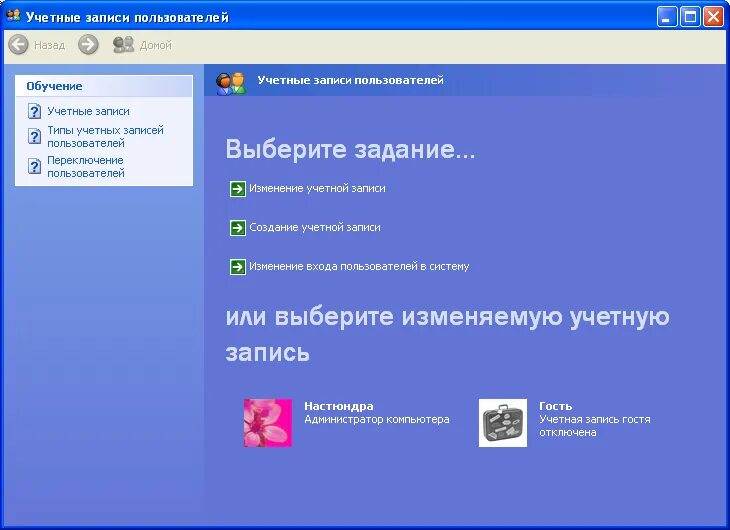
Task: Click the help icon beside Учетные записи
Action: (x=34, y=111)
